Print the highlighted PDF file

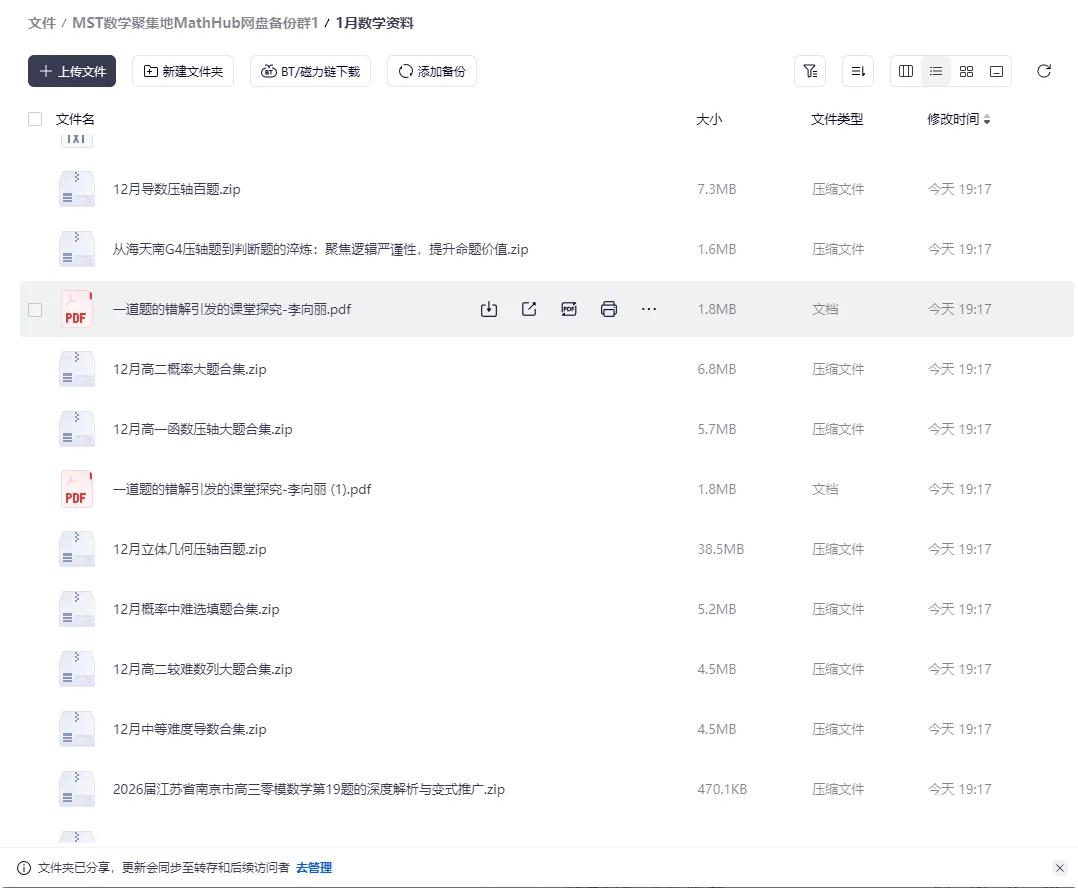pyautogui.click(x=609, y=309)
